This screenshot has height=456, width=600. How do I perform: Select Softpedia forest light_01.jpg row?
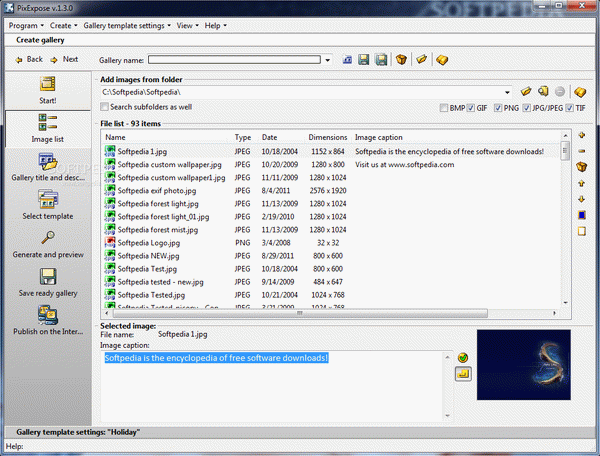pos(331,217)
